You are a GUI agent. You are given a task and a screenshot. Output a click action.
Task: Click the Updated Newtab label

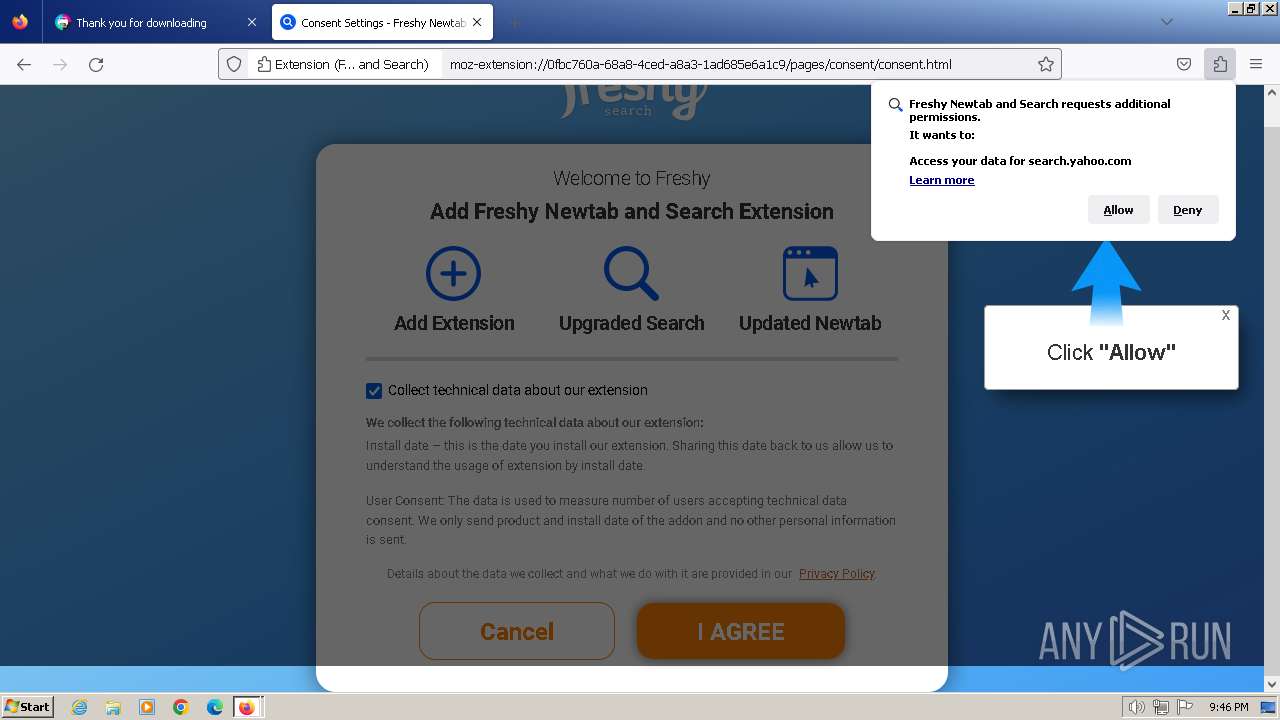click(810, 323)
